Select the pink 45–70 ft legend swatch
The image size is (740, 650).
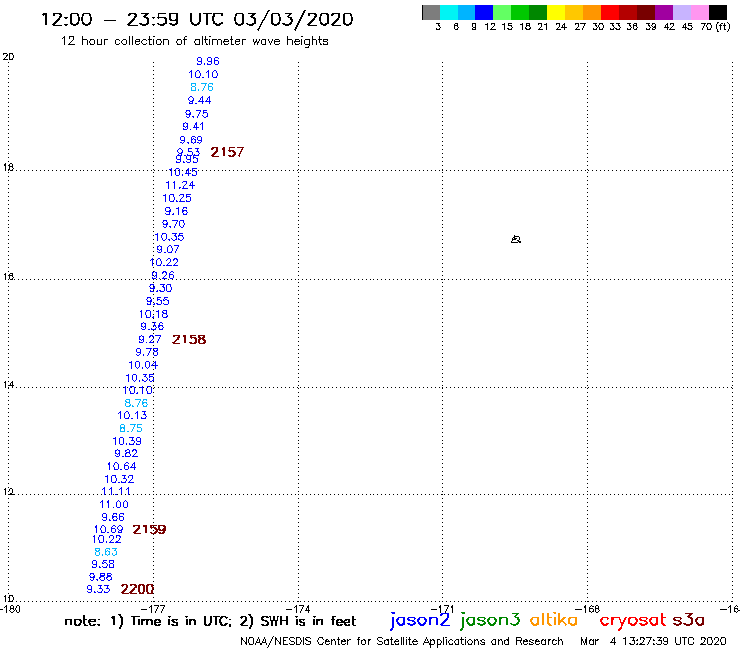click(699, 12)
